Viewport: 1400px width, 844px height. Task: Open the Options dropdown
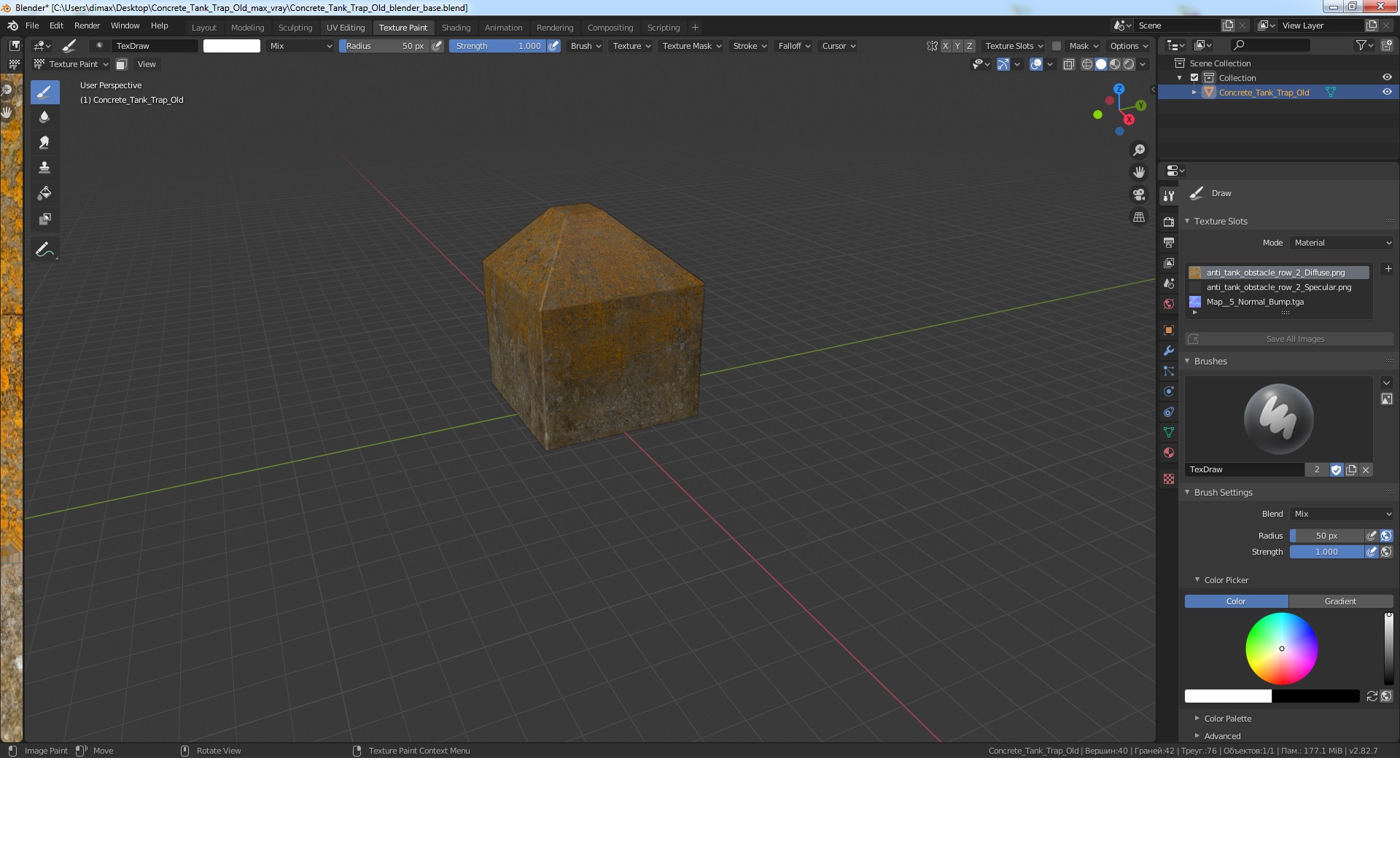(1129, 46)
